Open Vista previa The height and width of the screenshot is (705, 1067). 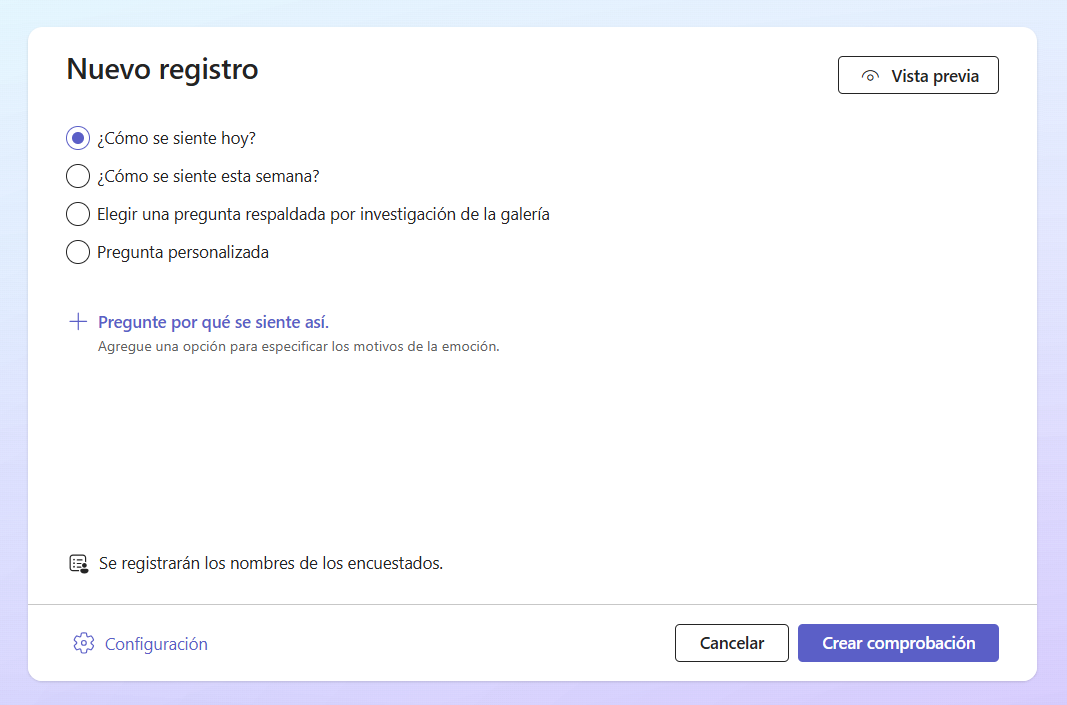point(918,76)
